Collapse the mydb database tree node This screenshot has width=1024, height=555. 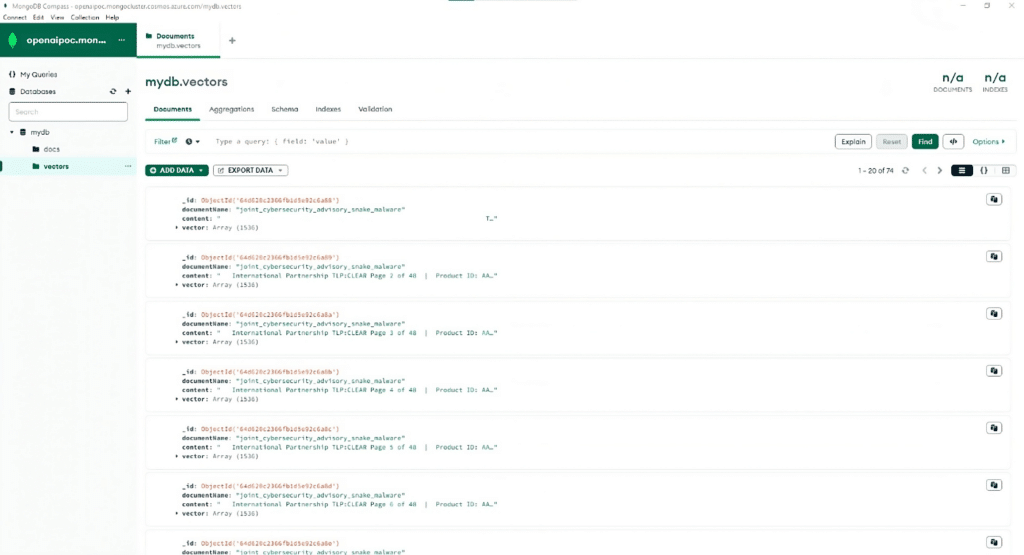coord(12,132)
